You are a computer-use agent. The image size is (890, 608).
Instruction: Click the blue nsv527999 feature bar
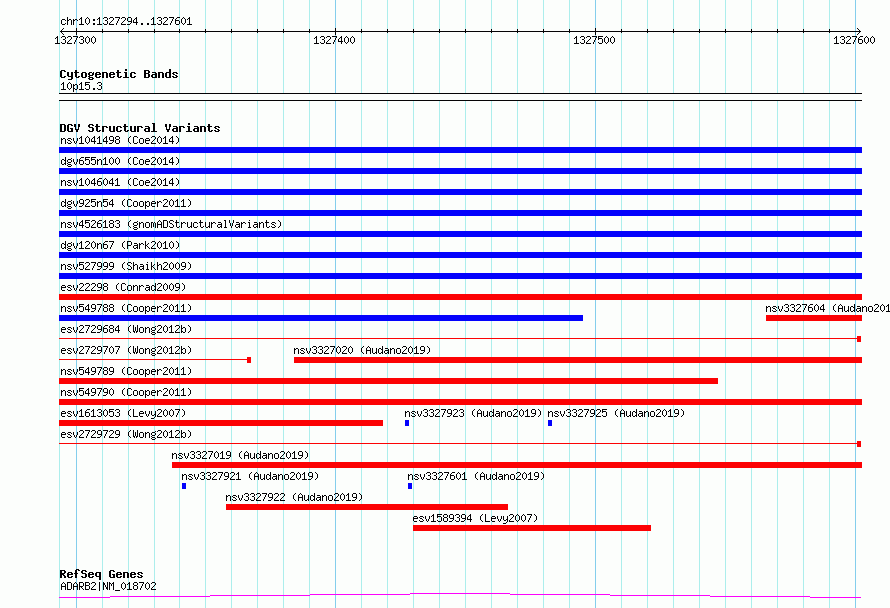click(x=460, y=276)
